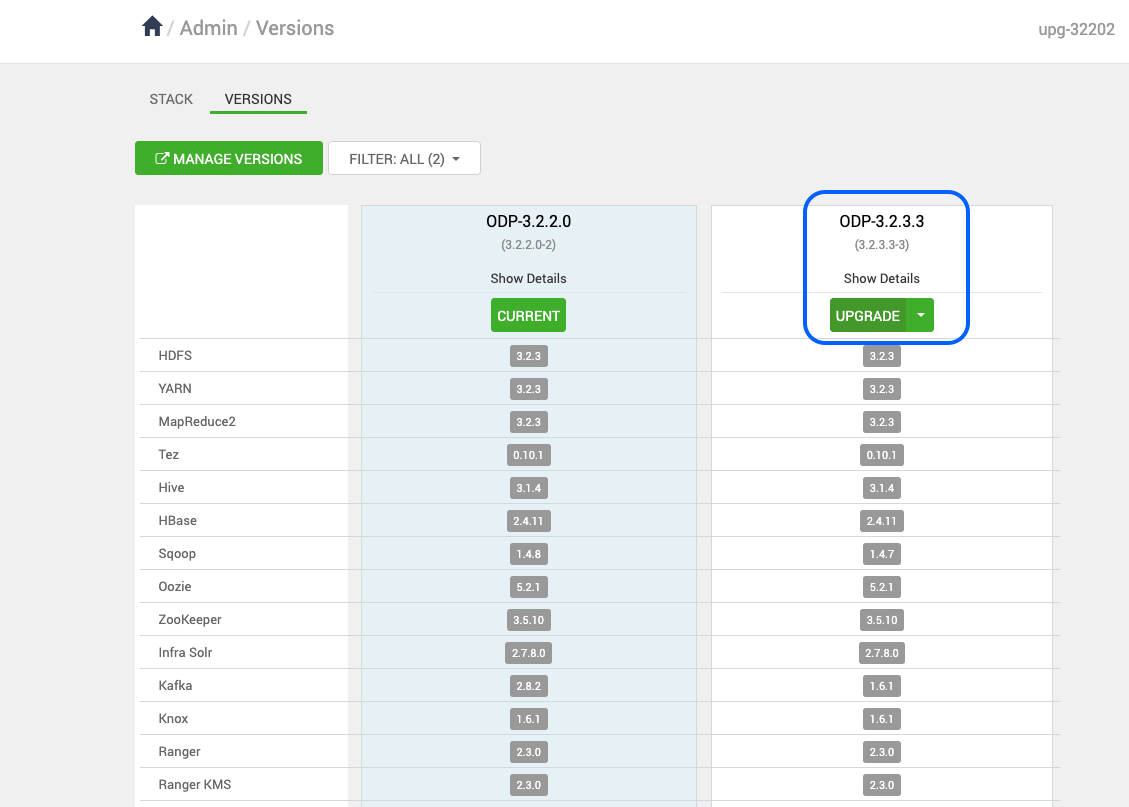Screen dimensions: 1129x807
Task: Click the ODP-3.2.3.3 version title
Action: pyautogui.click(x=881, y=222)
